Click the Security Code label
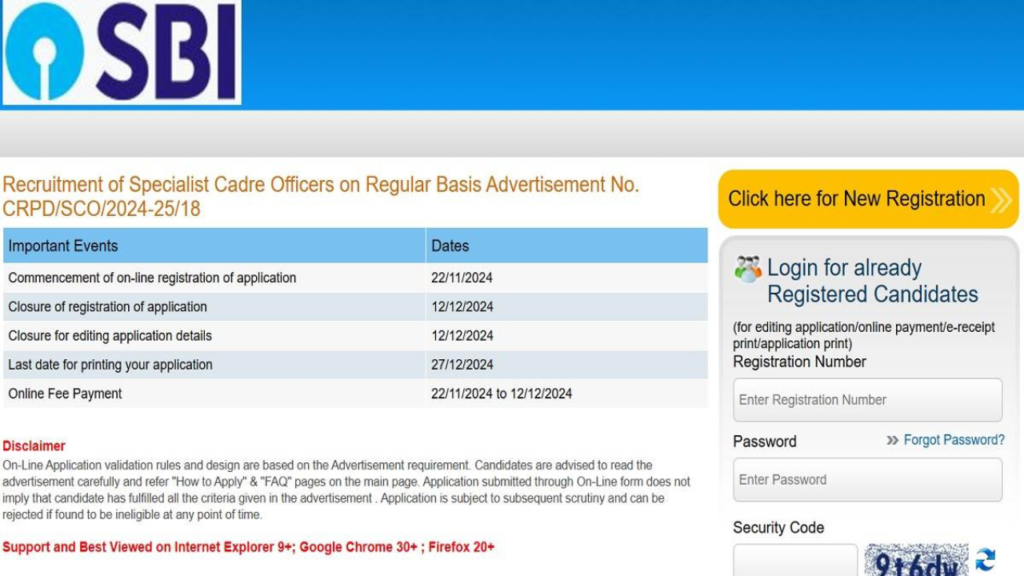 point(778,528)
